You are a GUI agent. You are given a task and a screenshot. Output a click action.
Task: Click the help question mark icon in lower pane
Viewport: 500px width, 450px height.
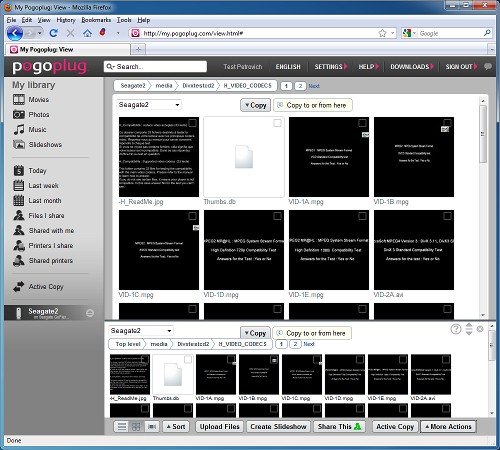(x=456, y=329)
